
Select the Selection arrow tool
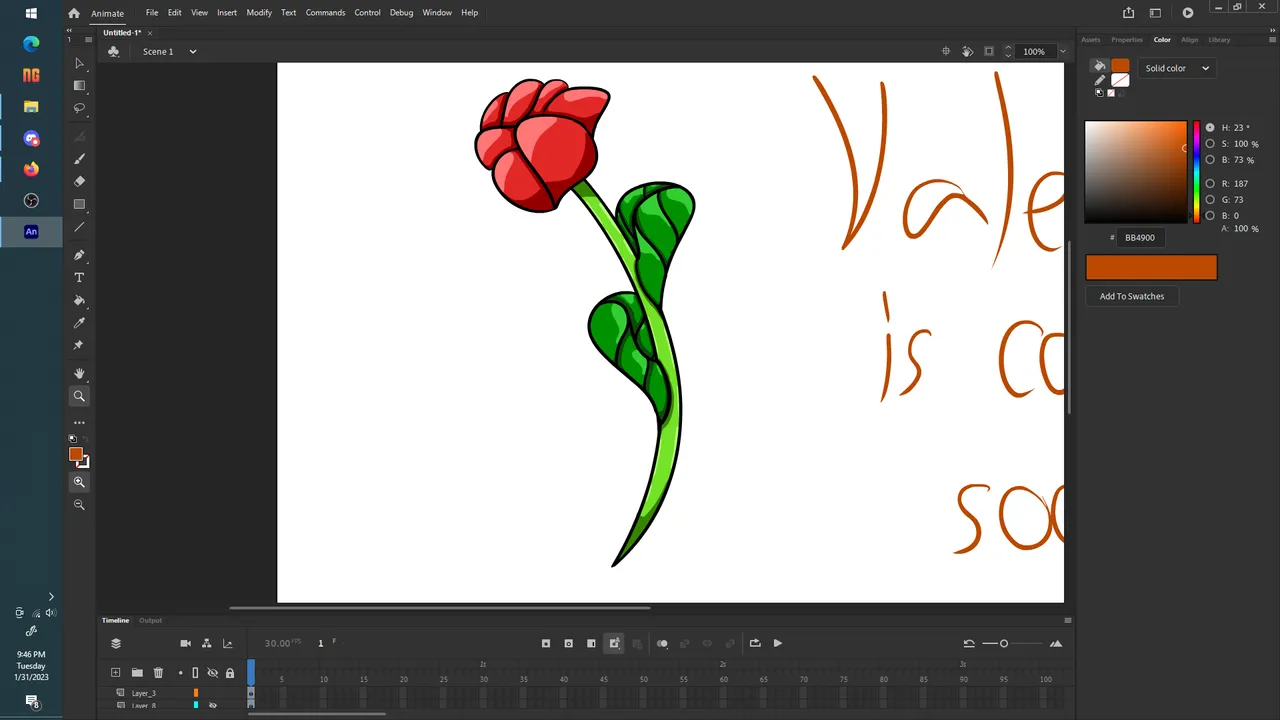point(79,63)
